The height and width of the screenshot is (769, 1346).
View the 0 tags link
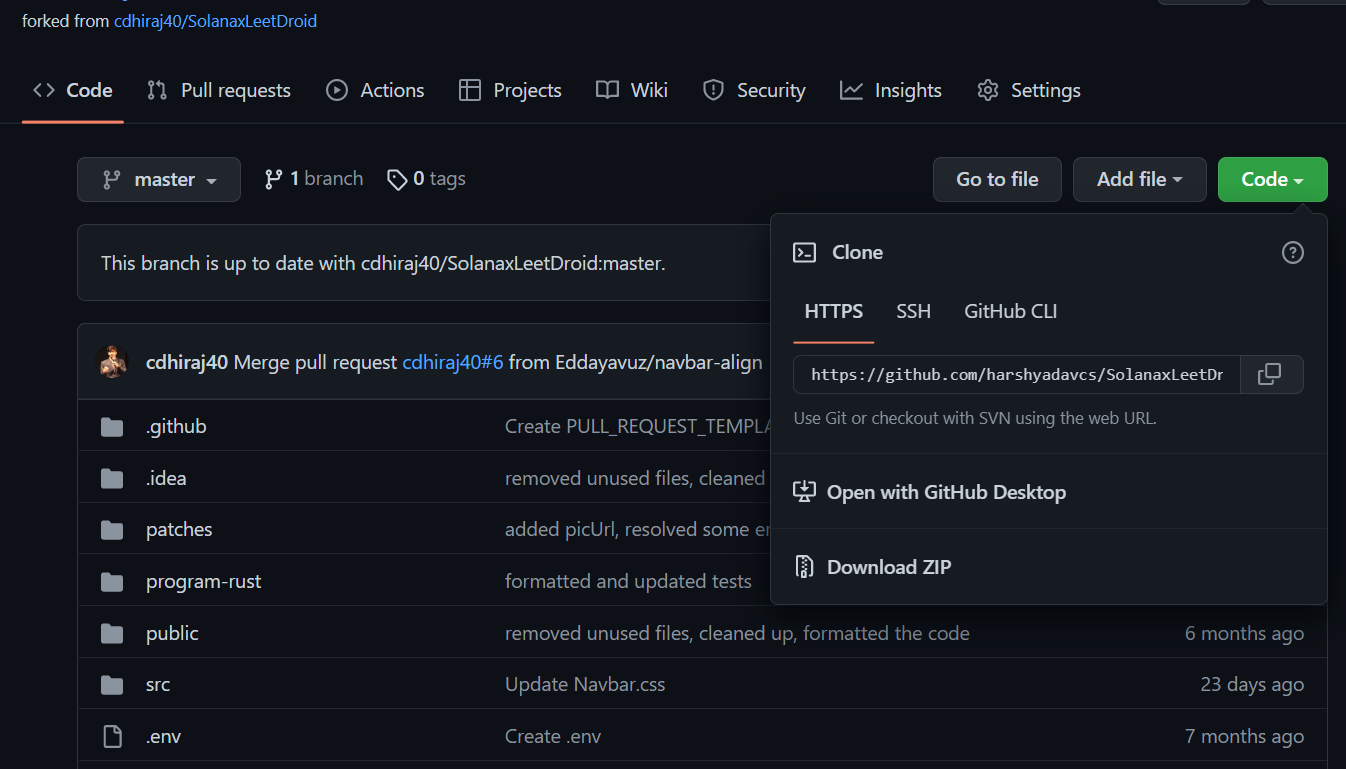pyautogui.click(x=426, y=179)
